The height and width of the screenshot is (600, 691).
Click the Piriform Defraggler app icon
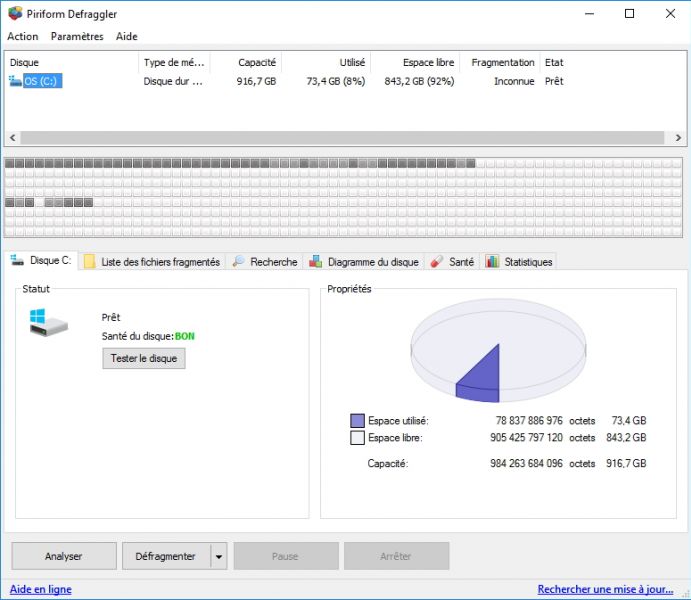pos(15,13)
